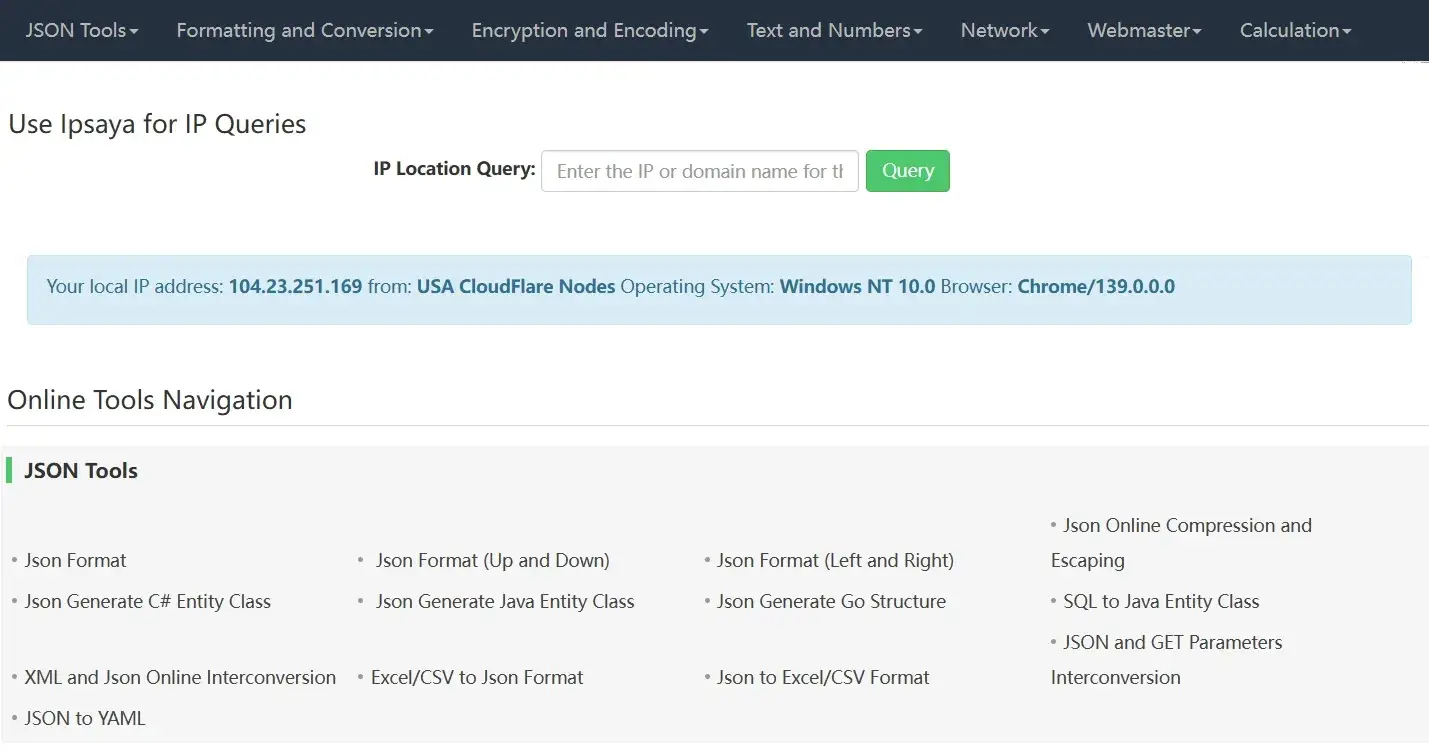Open the Encryption and Encoding dropdown
This screenshot has height=750, width=1429.
588,30
